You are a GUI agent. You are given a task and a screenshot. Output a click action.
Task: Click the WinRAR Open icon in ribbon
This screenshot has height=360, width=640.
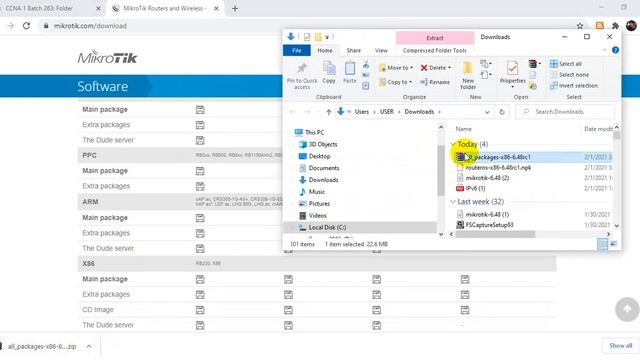pos(533,64)
